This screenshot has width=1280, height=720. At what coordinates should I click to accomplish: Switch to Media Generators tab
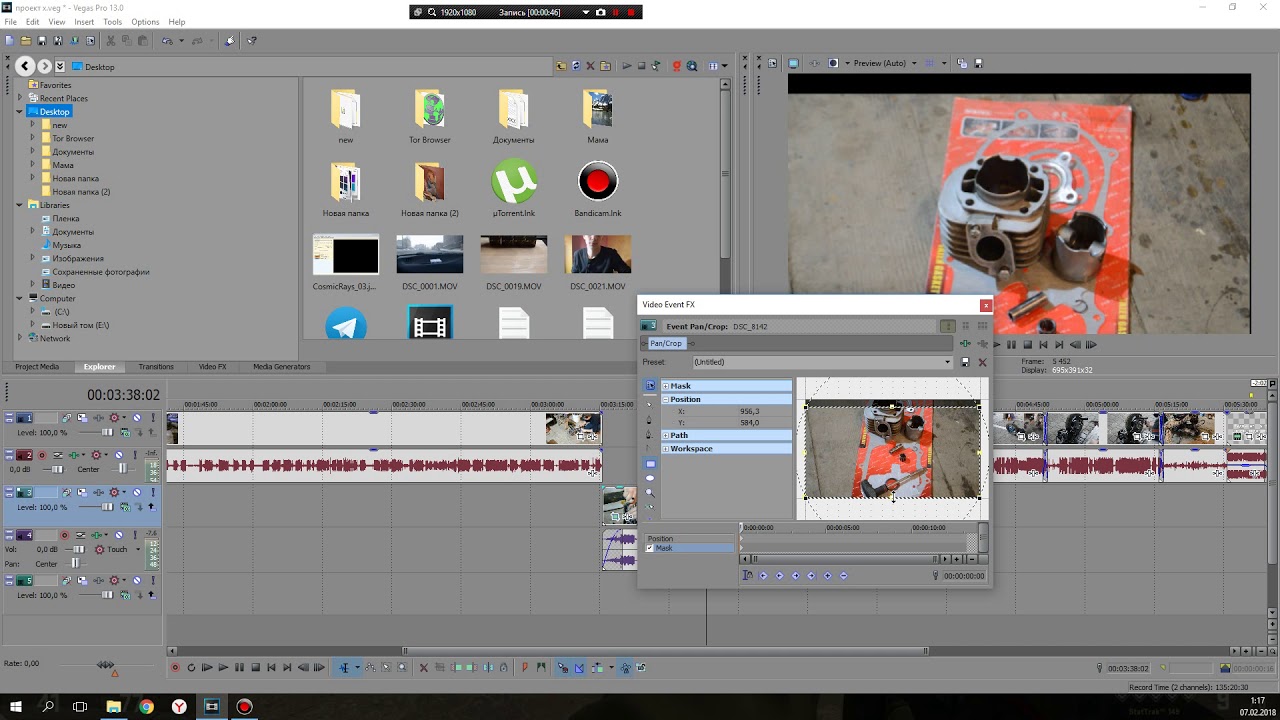tap(281, 367)
